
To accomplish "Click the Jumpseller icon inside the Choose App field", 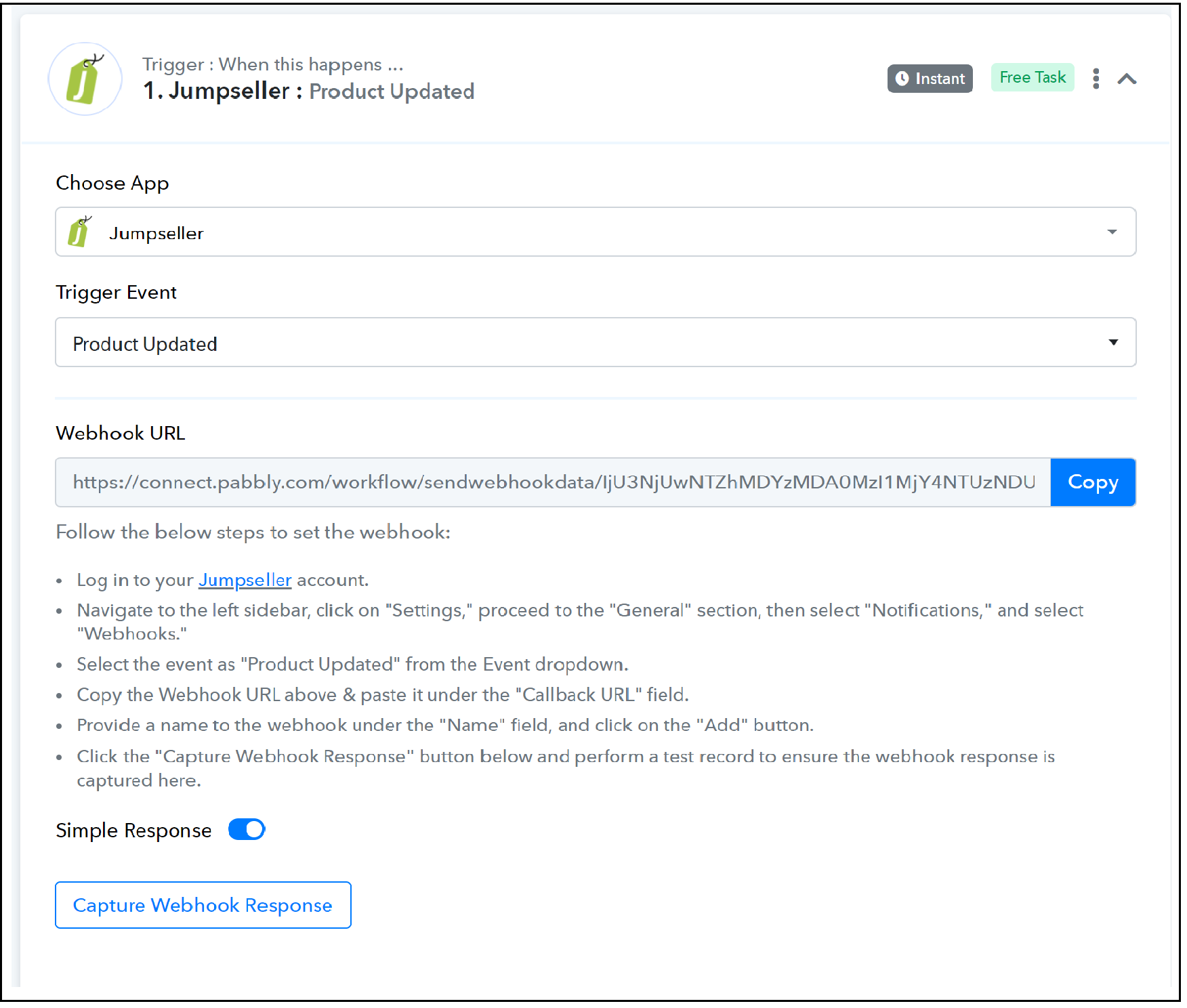I will [x=80, y=232].
